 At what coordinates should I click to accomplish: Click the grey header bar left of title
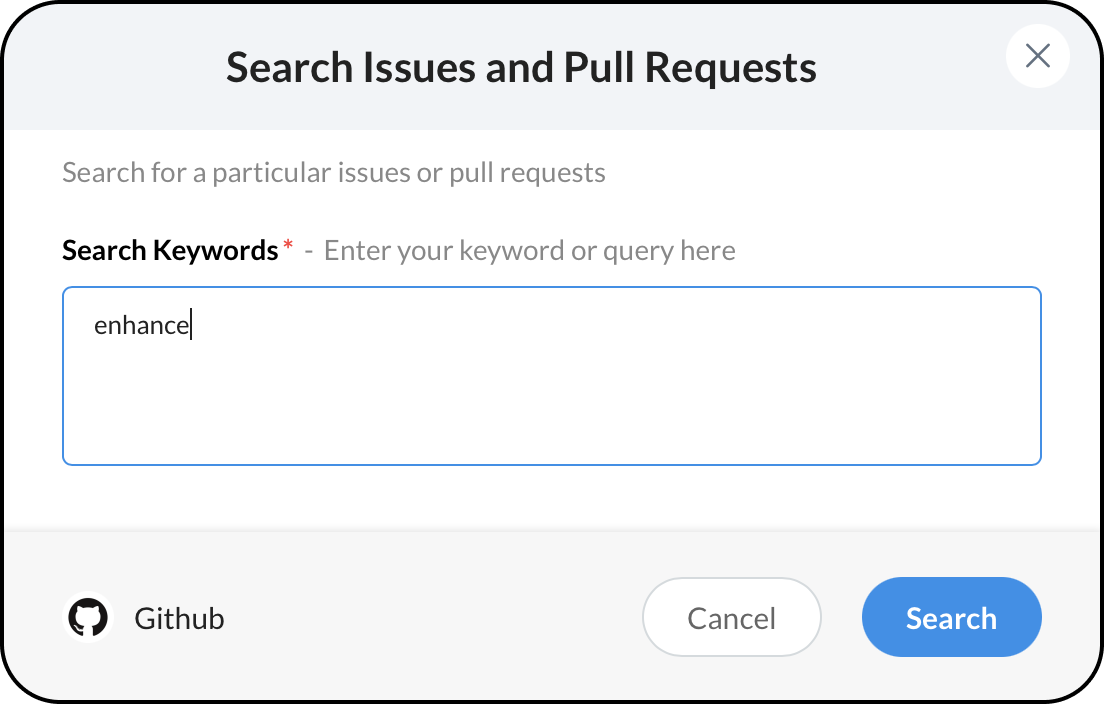[110, 67]
